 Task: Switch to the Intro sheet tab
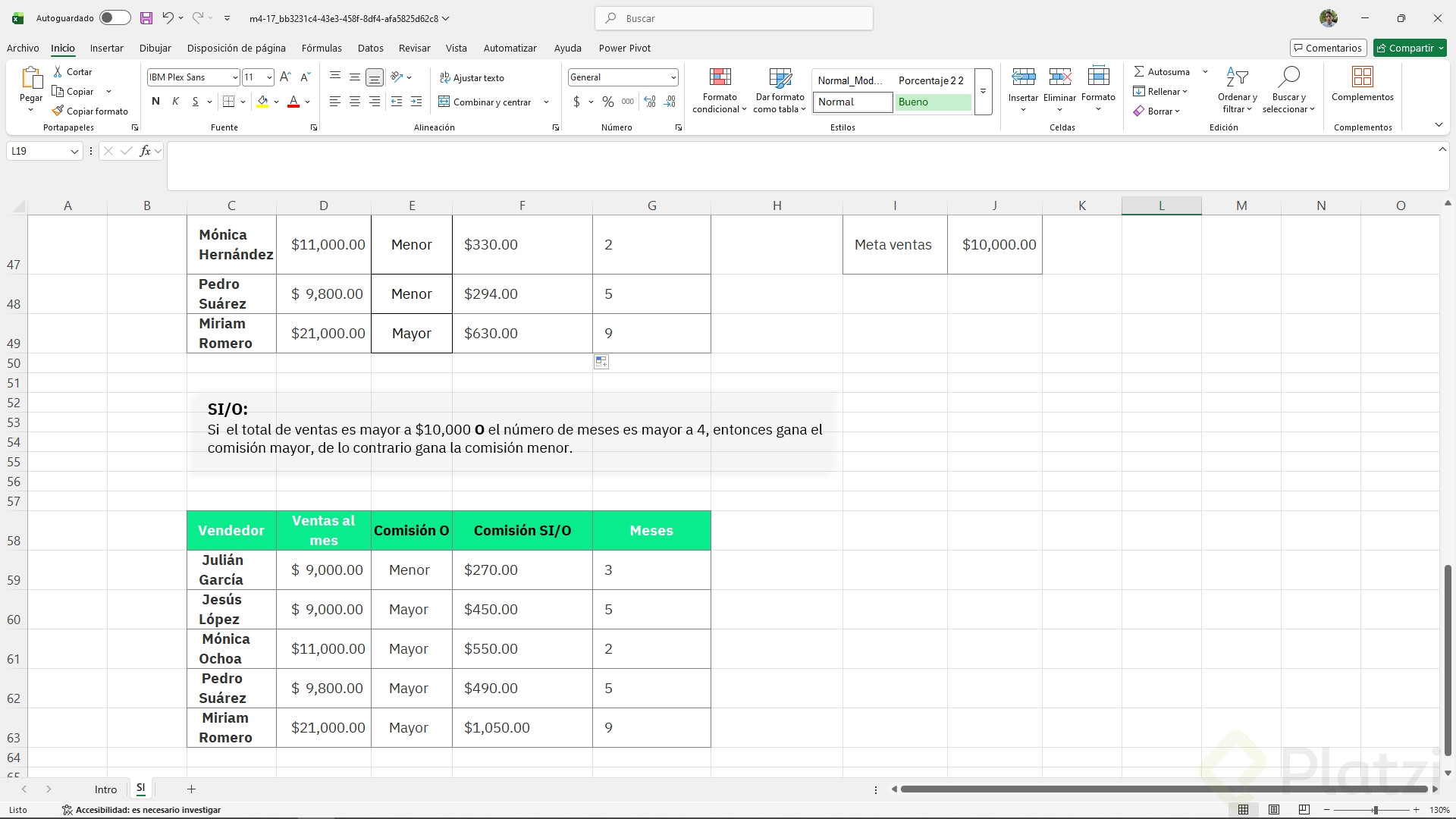[105, 789]
